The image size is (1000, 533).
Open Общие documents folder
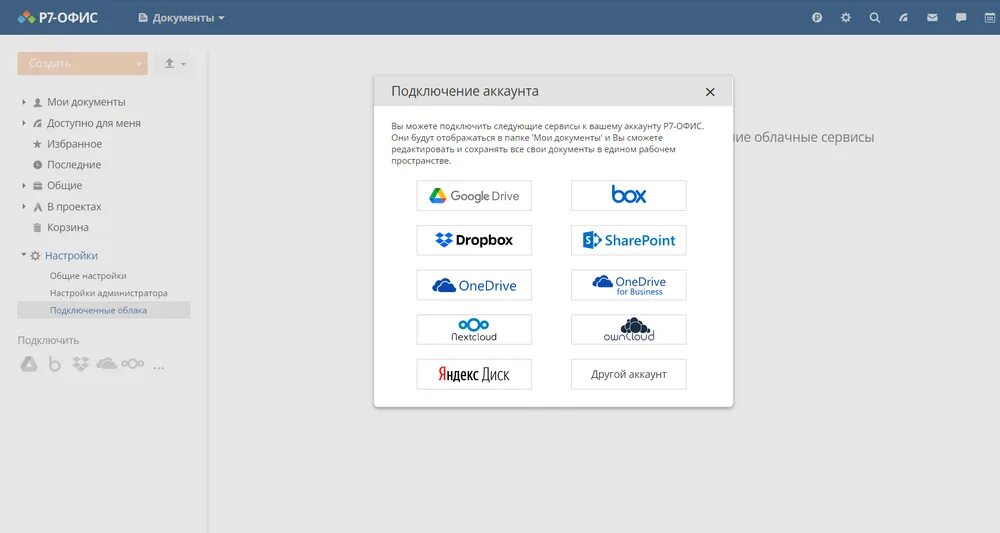pos(64,186)
